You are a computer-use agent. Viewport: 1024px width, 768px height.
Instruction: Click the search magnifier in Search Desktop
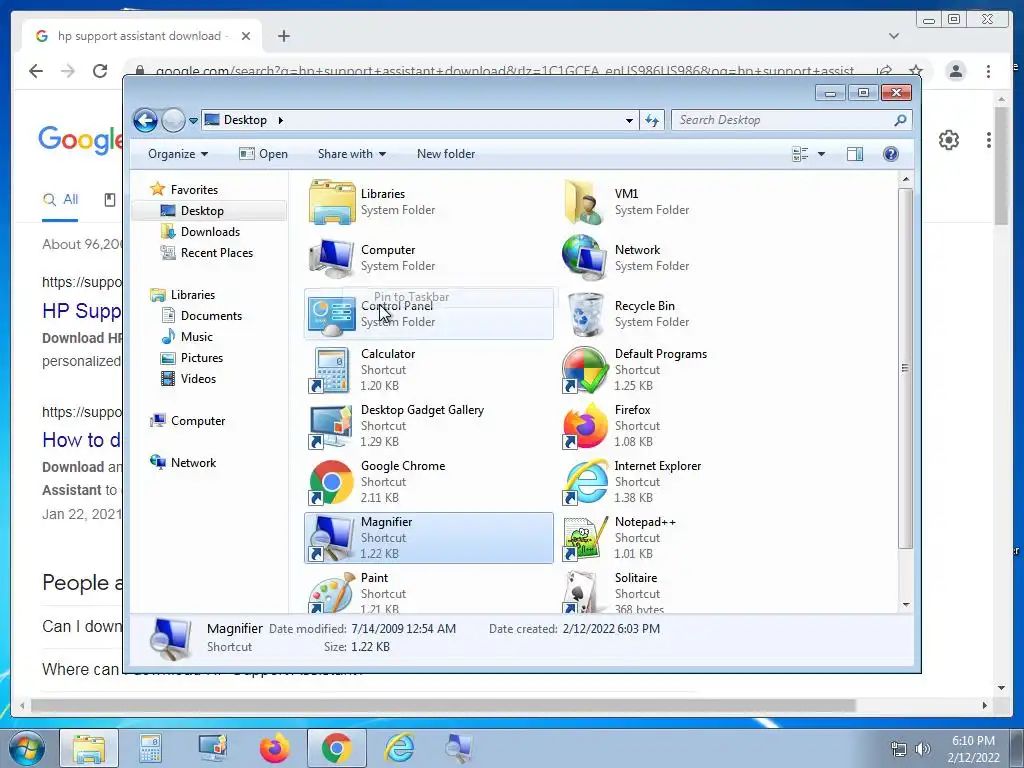[900, 120]
